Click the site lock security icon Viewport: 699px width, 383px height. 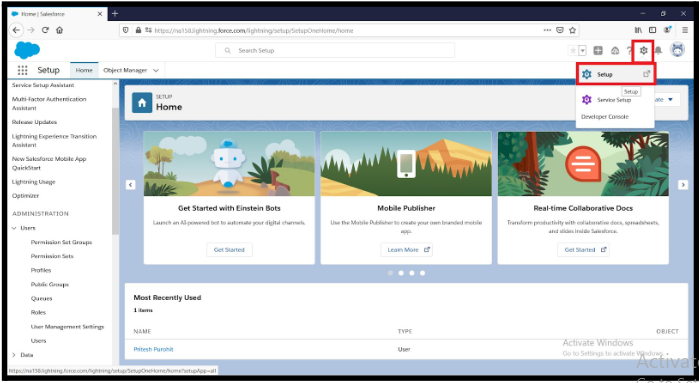point(138,30)
